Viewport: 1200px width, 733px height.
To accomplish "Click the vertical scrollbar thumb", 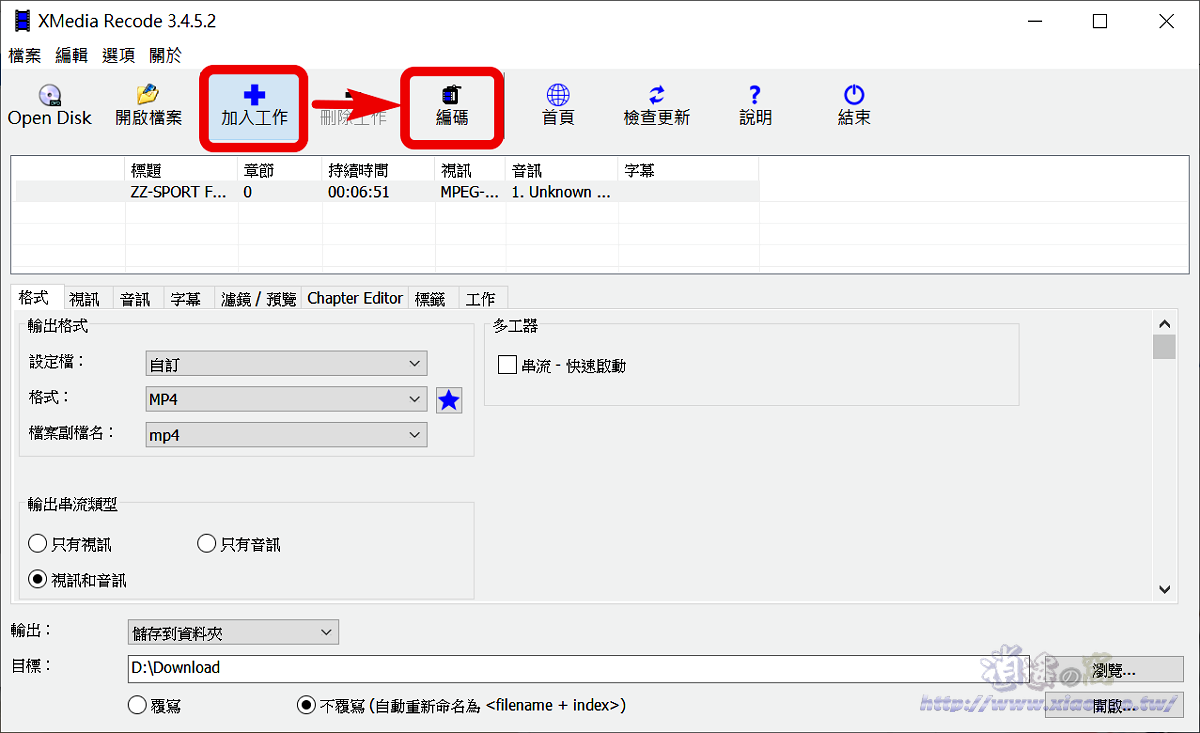I will (1164, 347).
